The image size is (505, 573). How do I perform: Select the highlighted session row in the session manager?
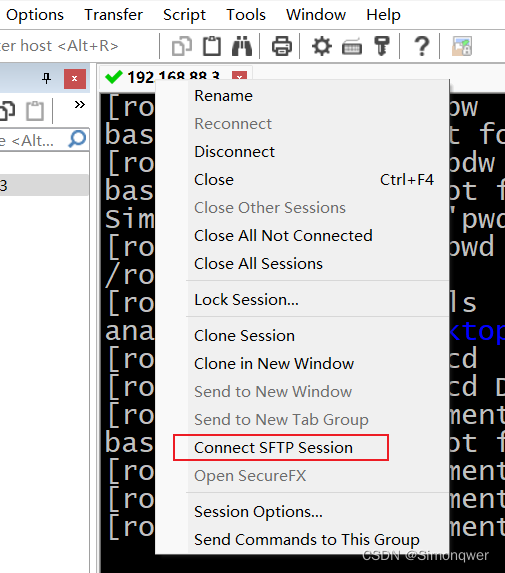(44, 185)
